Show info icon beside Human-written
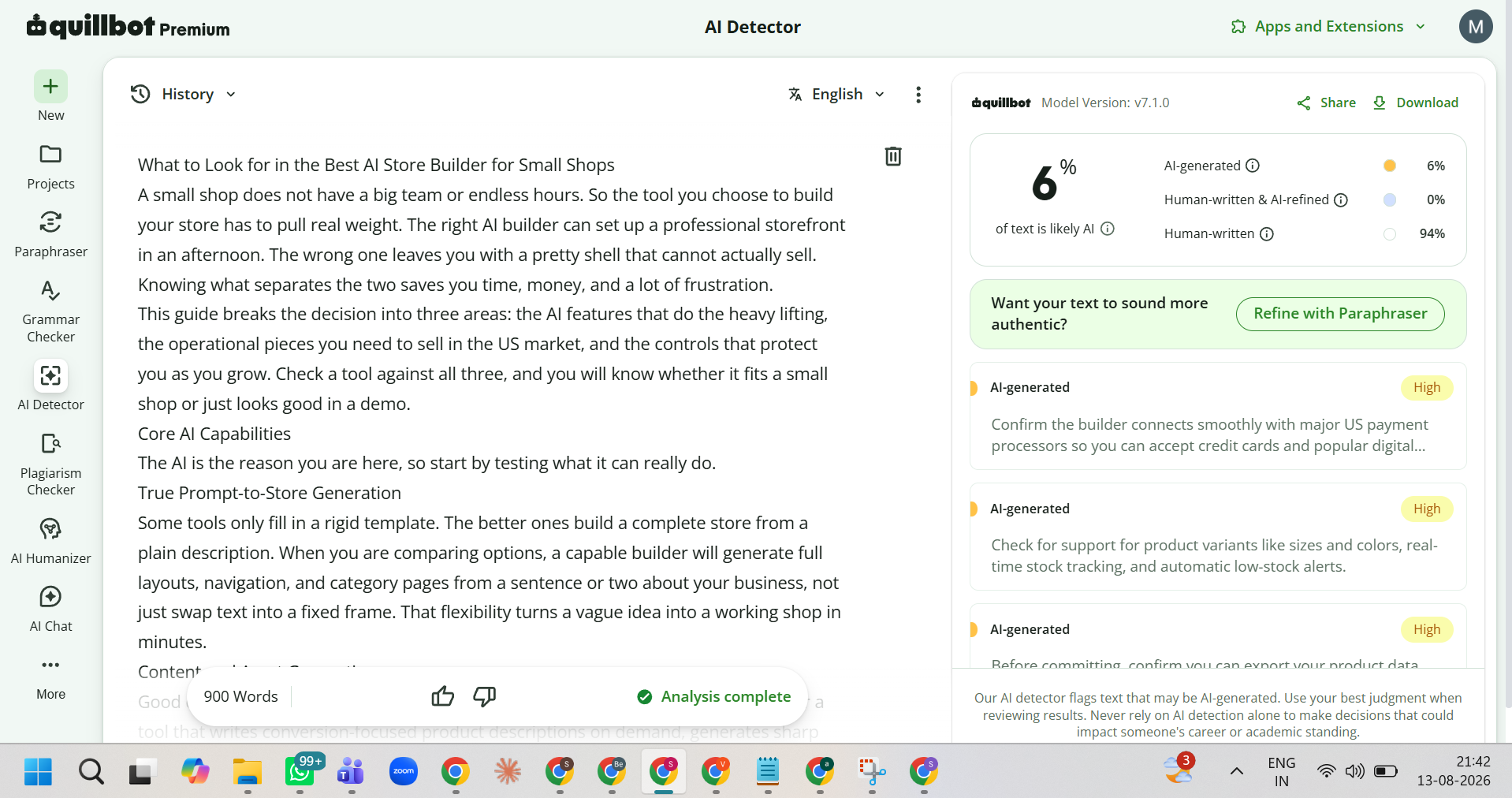This screenshot has height=798, width=1512. point(1267,233)
